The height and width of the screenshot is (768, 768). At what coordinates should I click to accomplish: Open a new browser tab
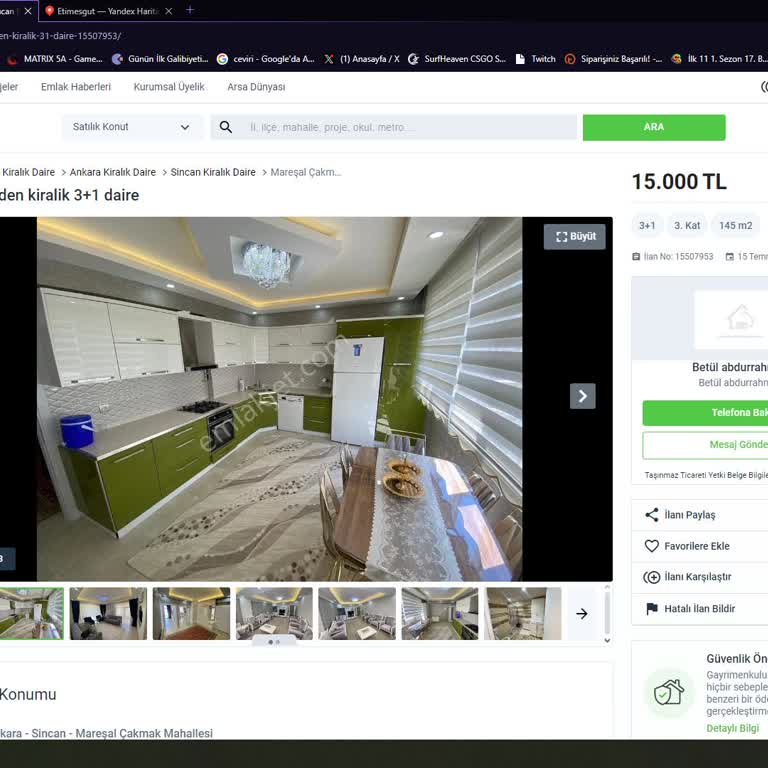[190, 10]
